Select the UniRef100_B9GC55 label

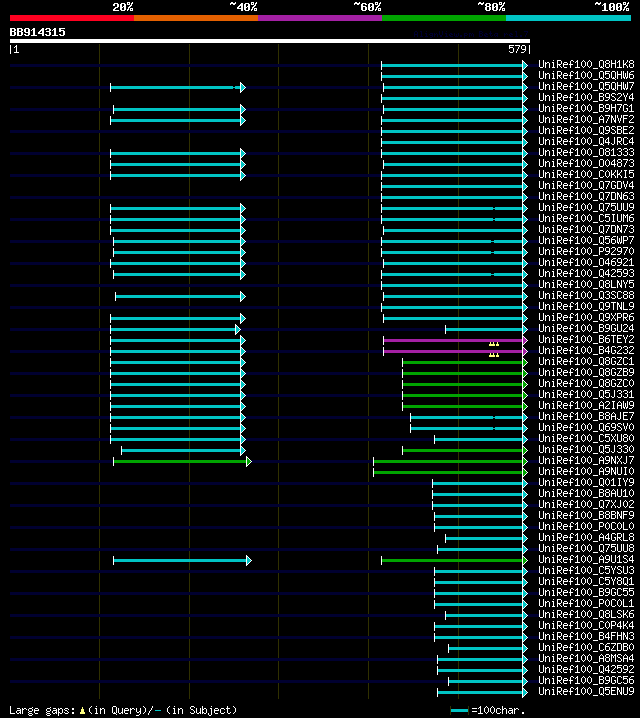click(x=586, y=592)
